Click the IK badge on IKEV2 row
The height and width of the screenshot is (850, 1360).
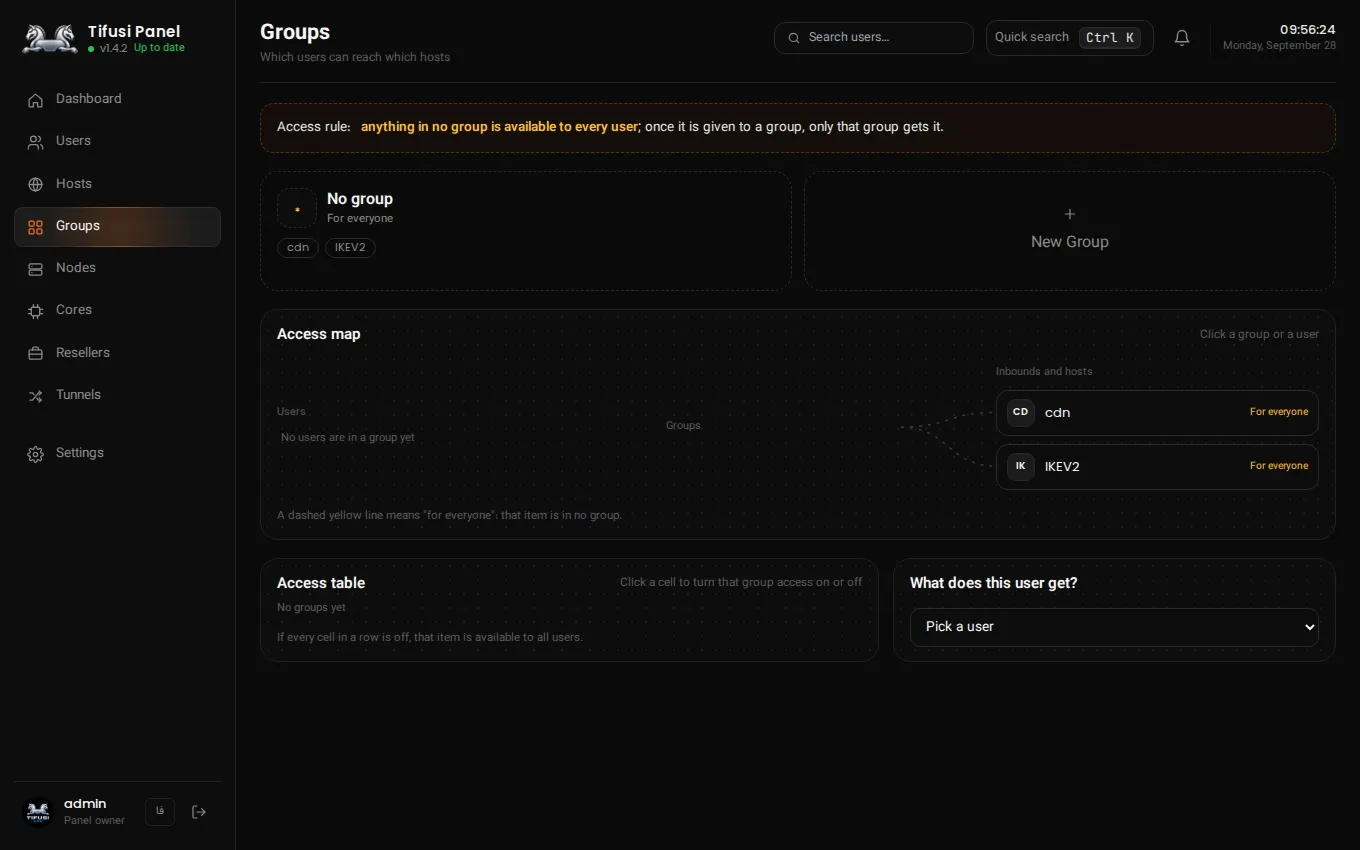[x=1021, y=466]
